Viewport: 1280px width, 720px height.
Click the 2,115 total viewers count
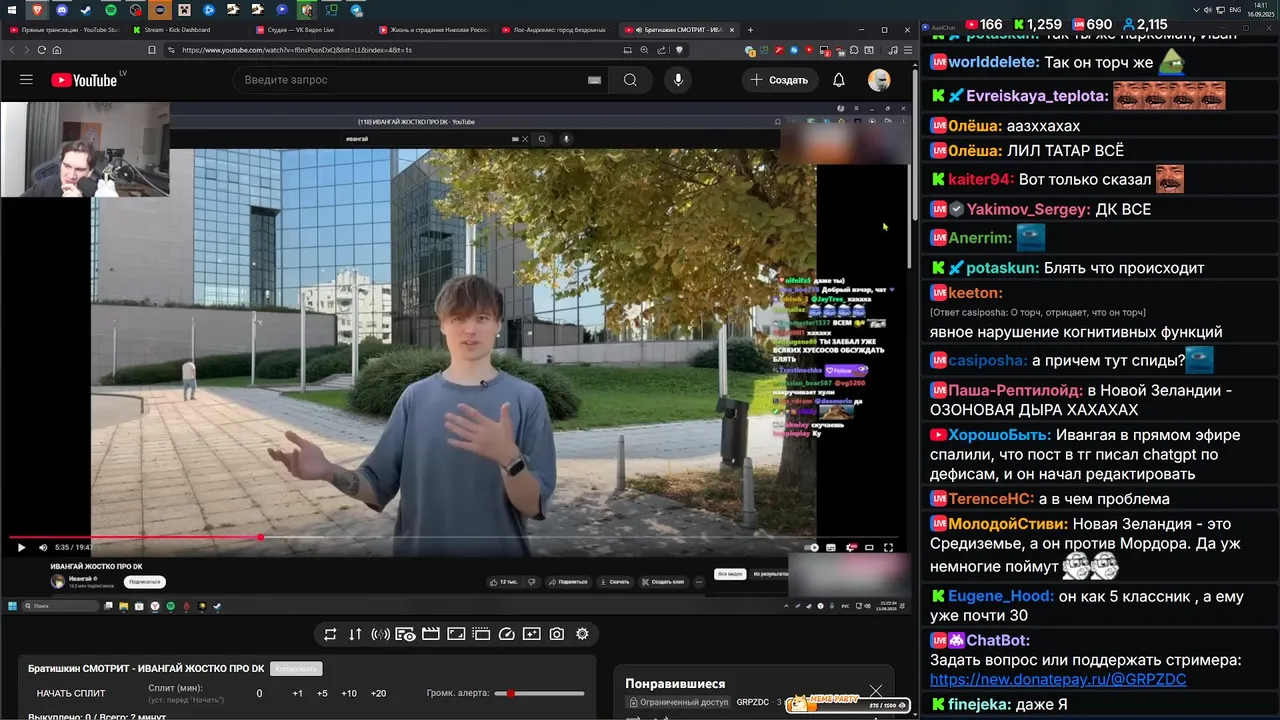pos(1144,24)
